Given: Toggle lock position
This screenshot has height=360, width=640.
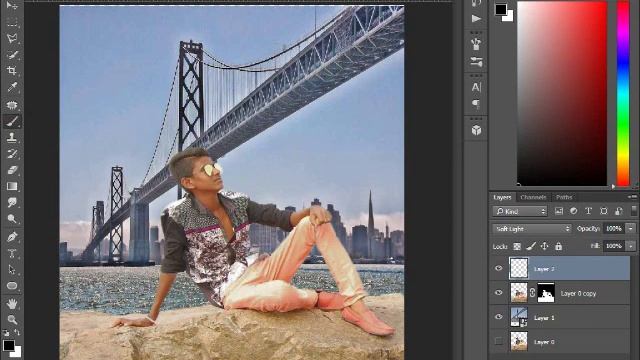Looking at the screenshot, I should click(x=544, y=246).
